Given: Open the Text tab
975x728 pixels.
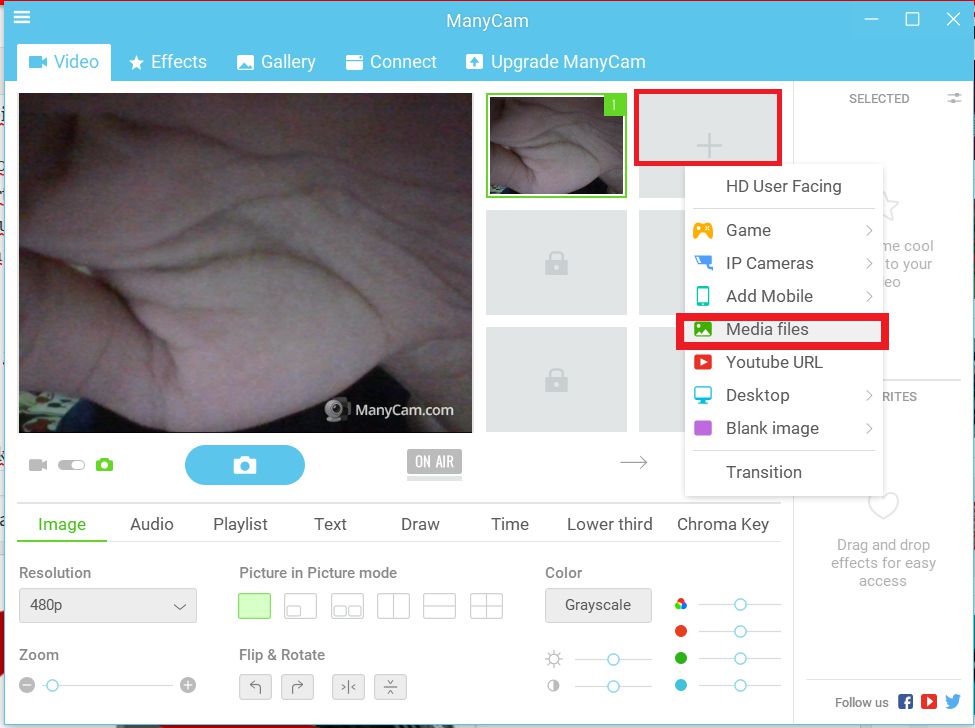Looking at the screenshot, I should point(330,524).
